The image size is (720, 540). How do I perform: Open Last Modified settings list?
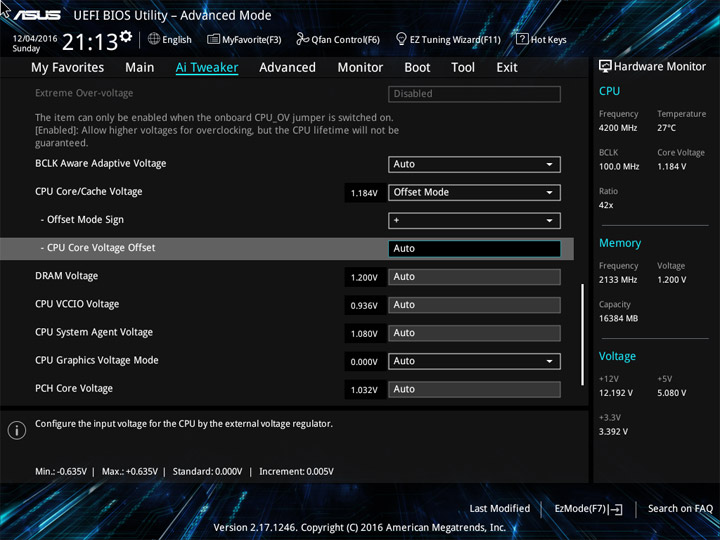click(x=500, y=509)
